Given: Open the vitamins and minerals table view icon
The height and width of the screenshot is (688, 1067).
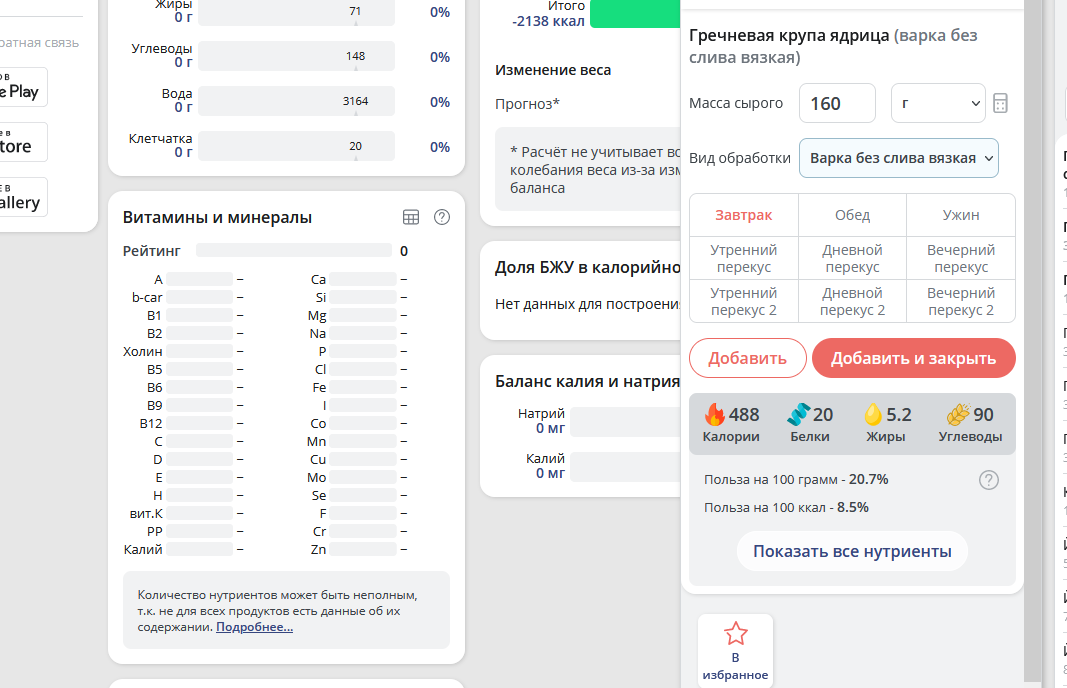Looking at the screenshot, I should 411,217.
